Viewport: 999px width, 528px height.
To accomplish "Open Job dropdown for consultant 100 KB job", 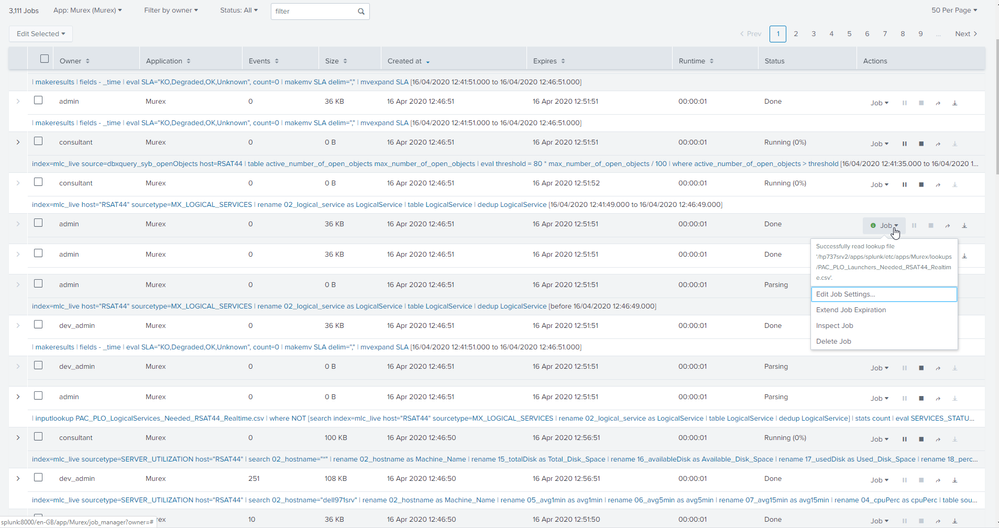I will point(879,439).
